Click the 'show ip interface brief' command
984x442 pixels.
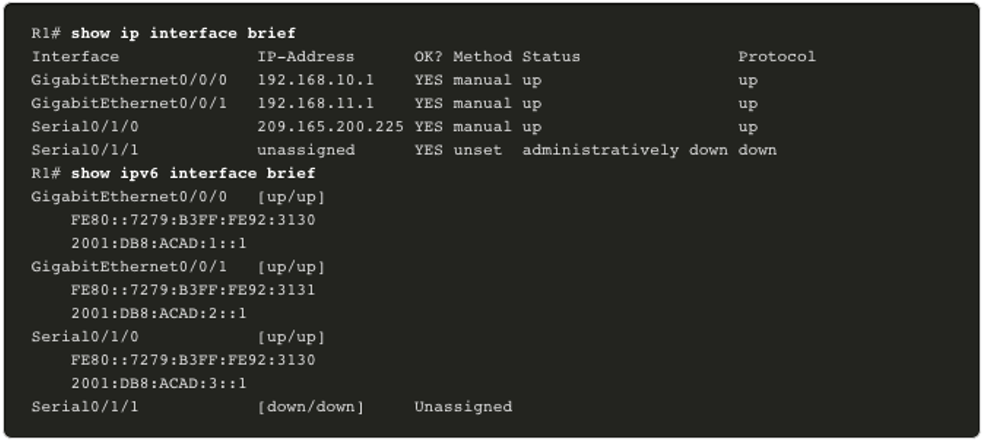pyautogui.click(x=183, y=33)
